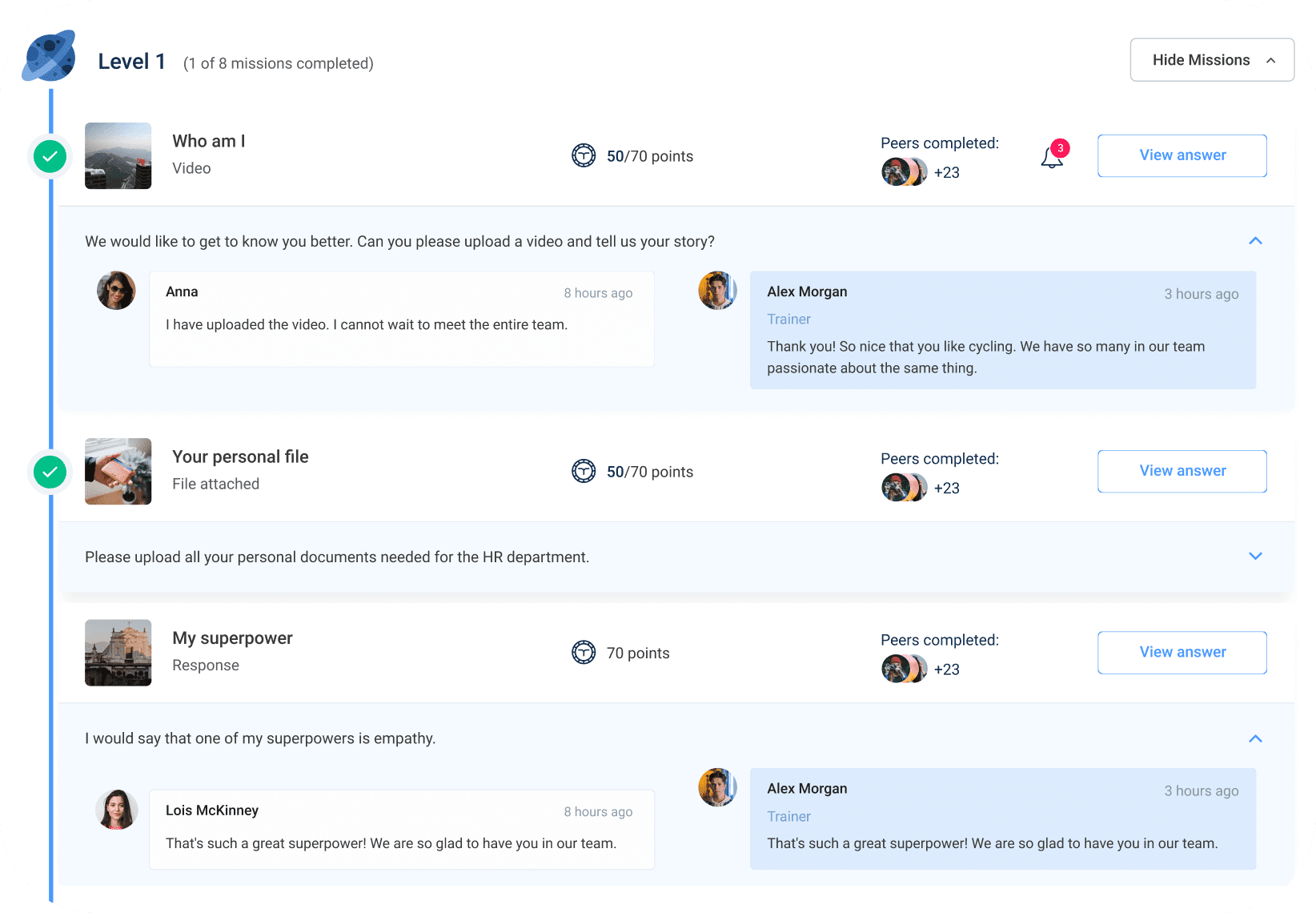Click green checkmark on Who am I mission
1316x913 pixels.
point(50,156)
